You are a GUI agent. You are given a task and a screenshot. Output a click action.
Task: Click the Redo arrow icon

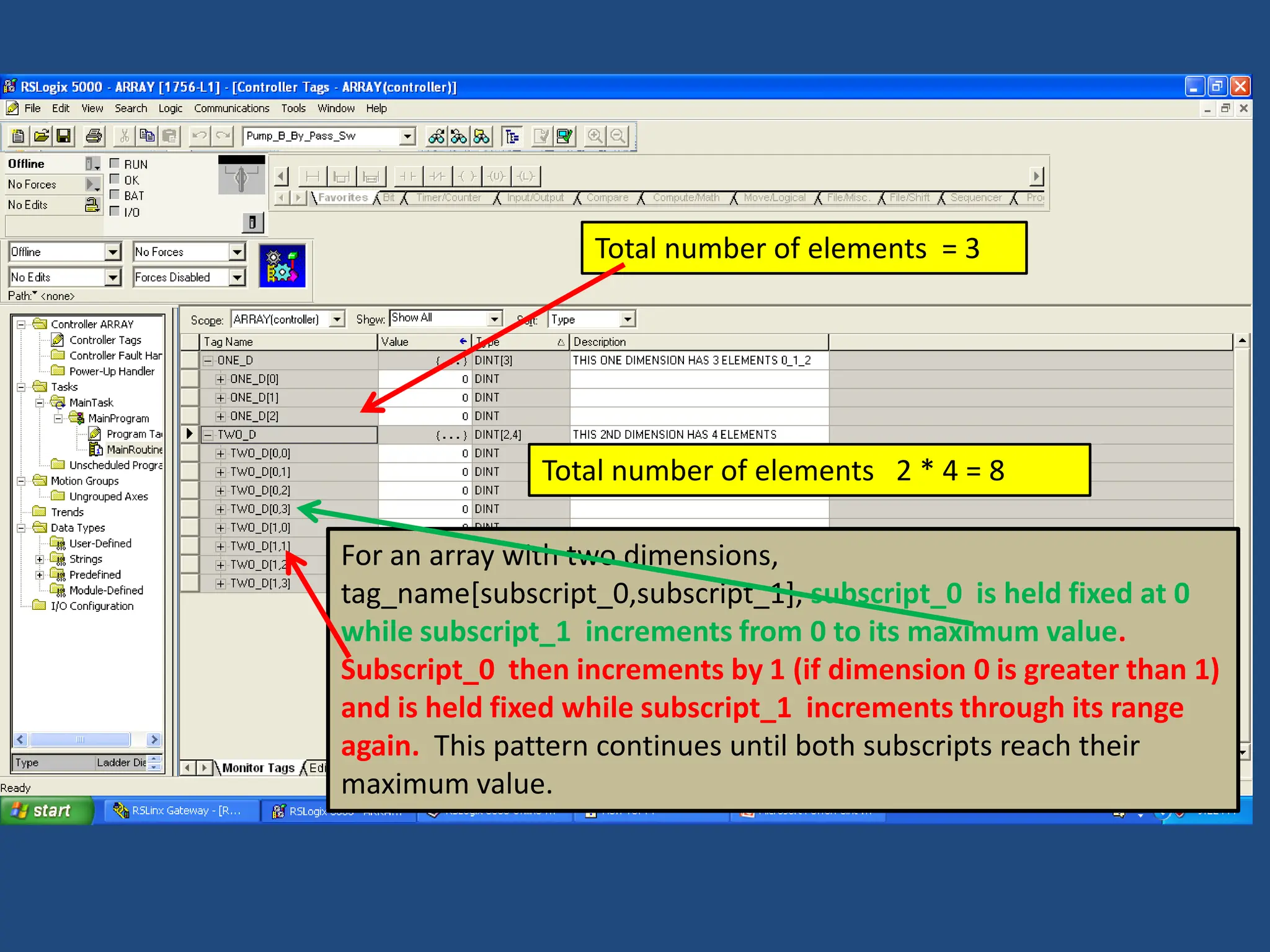coord(223,136)
